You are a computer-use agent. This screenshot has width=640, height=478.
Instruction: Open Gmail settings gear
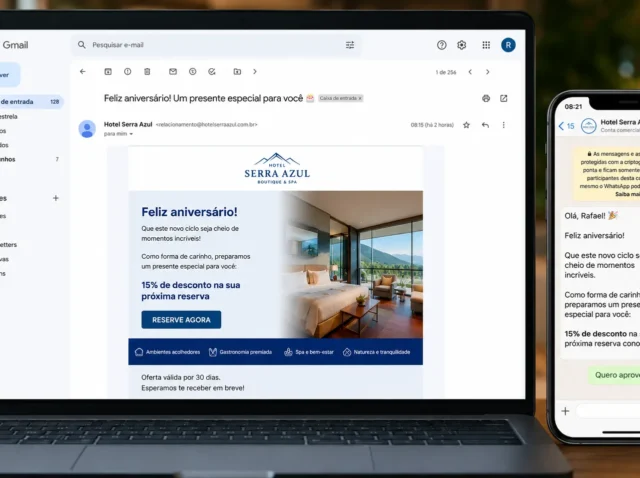coord(462,45)
